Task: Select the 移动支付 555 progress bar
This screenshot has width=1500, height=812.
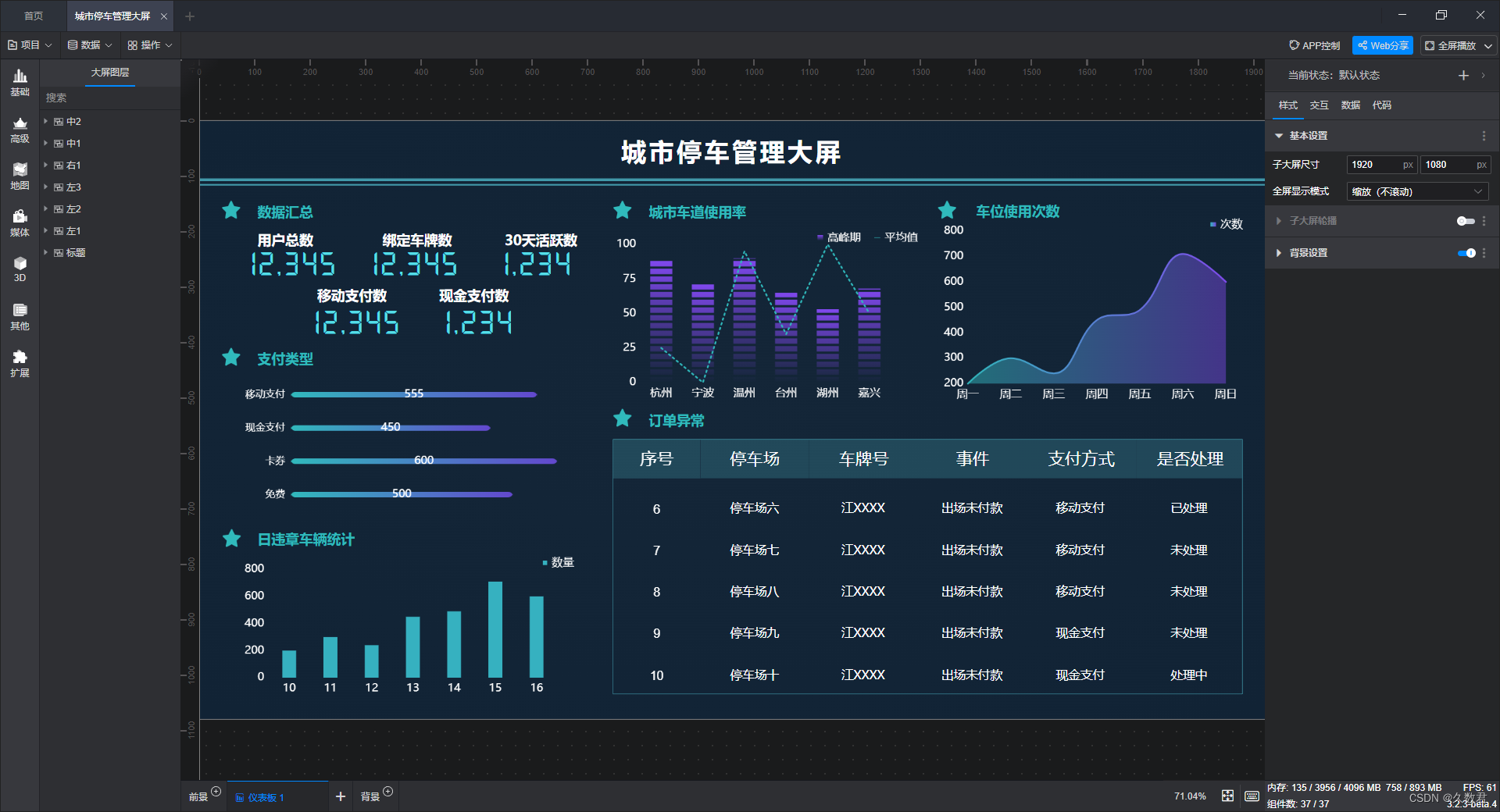Action: (x=414, y=394)
